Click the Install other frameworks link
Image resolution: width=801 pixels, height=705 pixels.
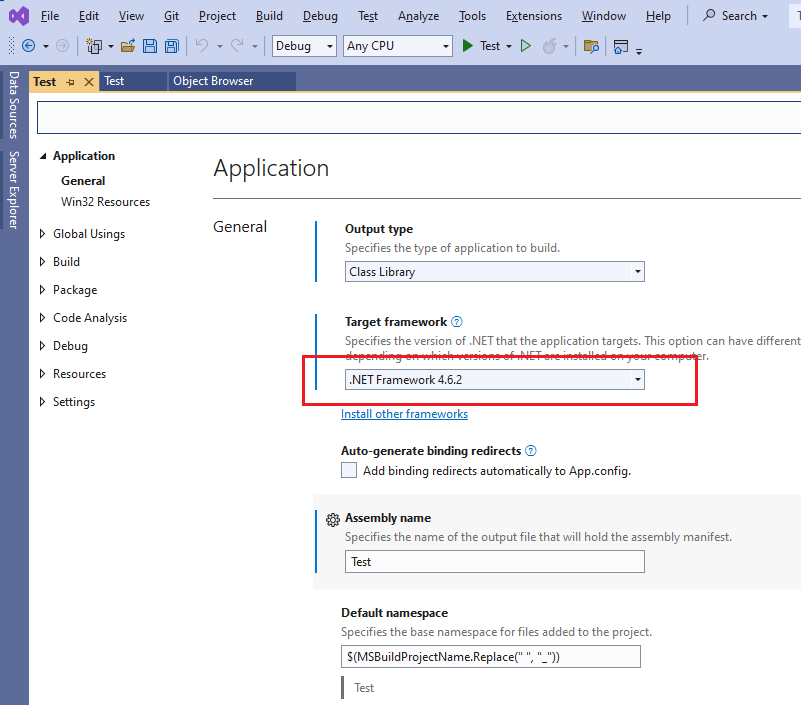(404, 414)
